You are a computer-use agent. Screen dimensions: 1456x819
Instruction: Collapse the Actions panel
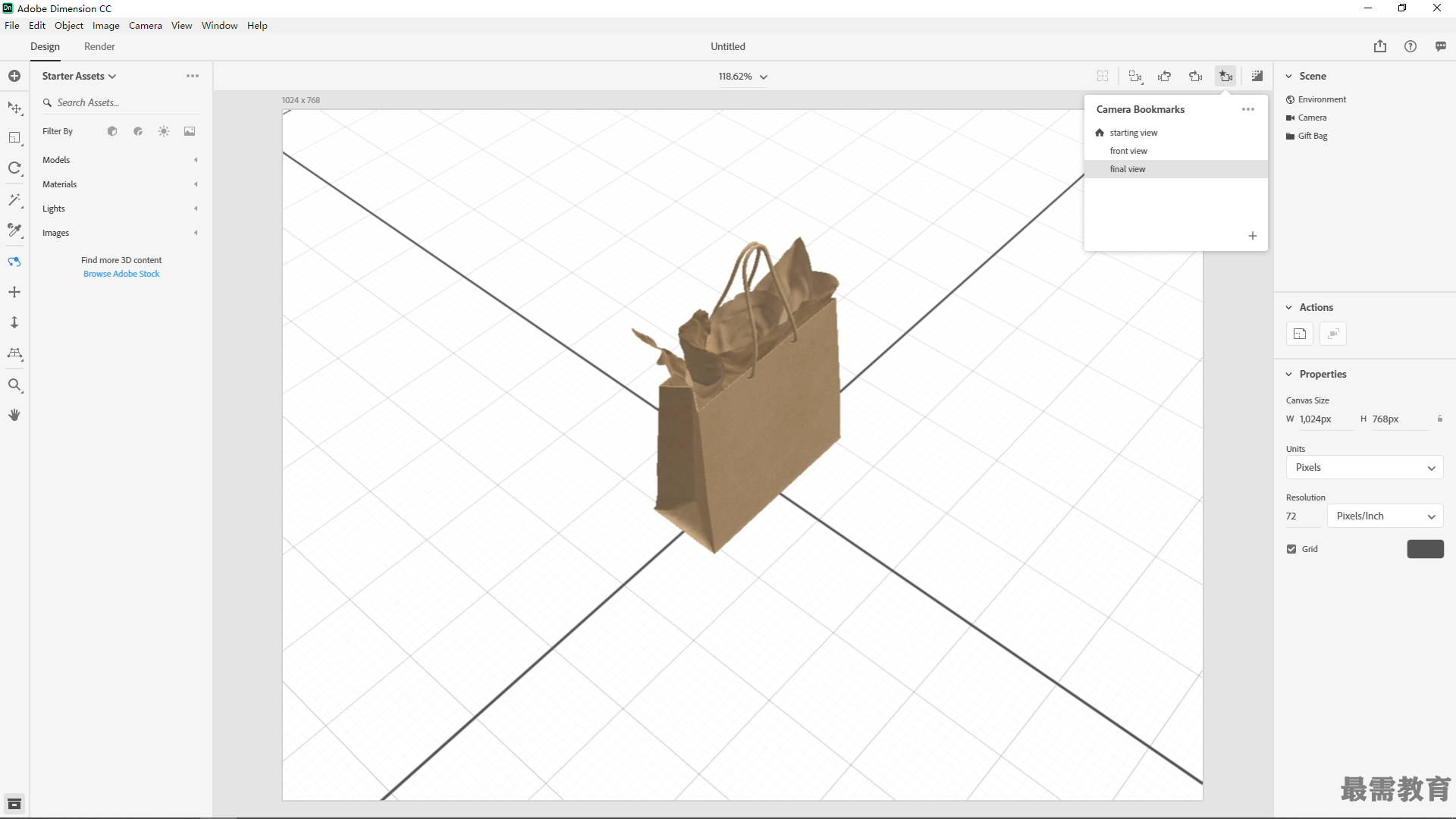tap(1288, 307)
